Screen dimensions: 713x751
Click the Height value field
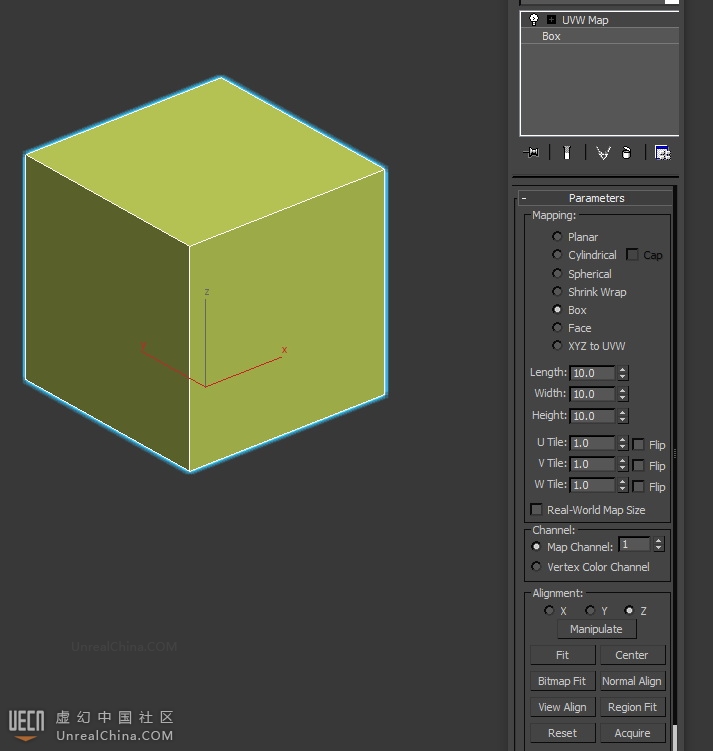point(592,416)
